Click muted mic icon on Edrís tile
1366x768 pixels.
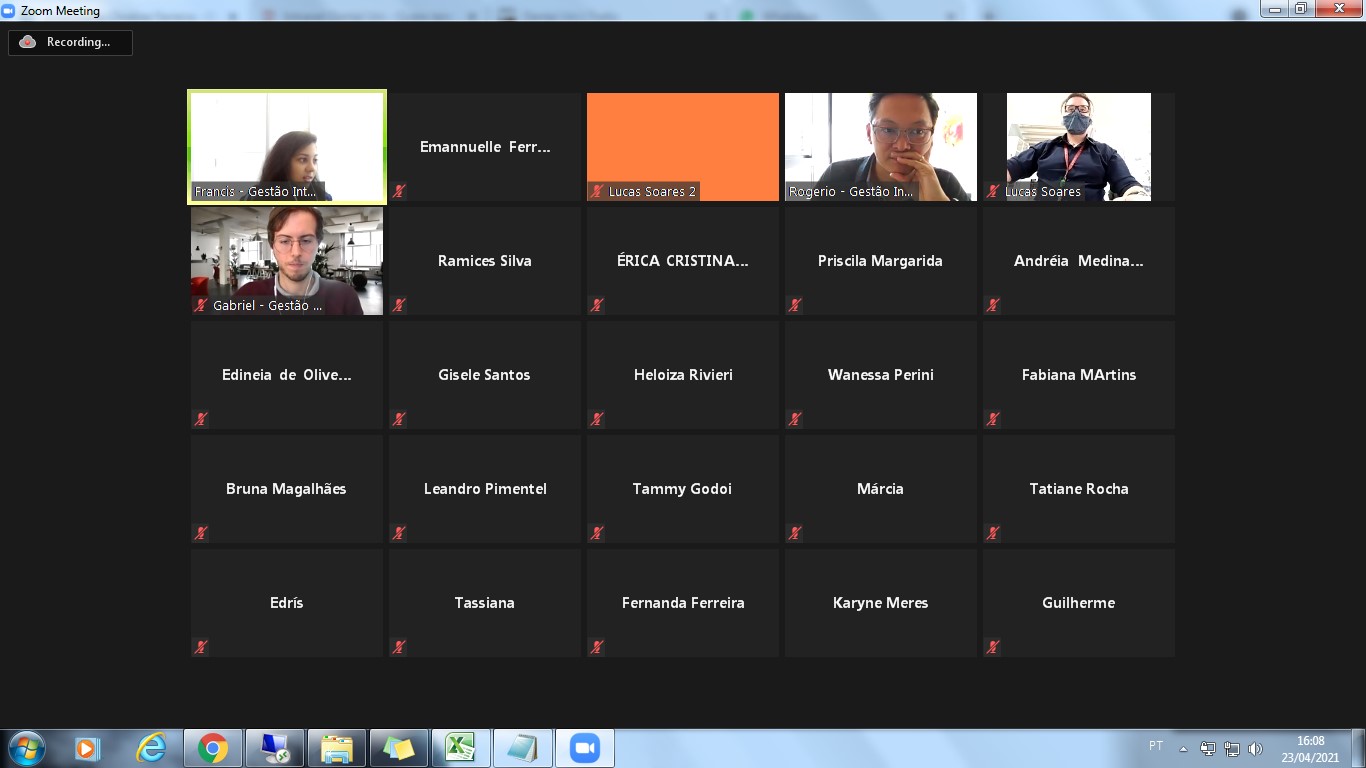click(201, 647)
